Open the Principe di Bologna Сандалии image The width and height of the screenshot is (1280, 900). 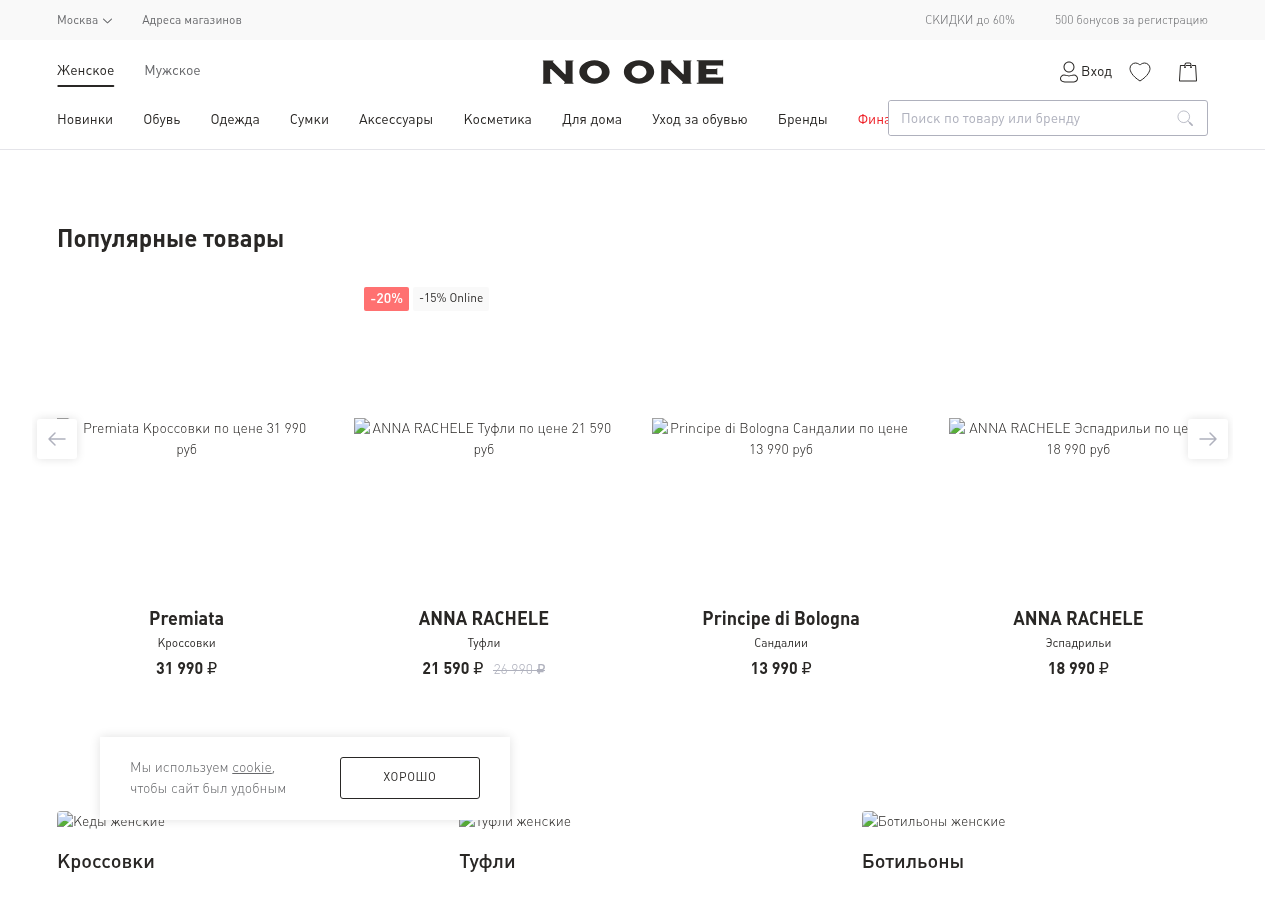pos(781,438)
